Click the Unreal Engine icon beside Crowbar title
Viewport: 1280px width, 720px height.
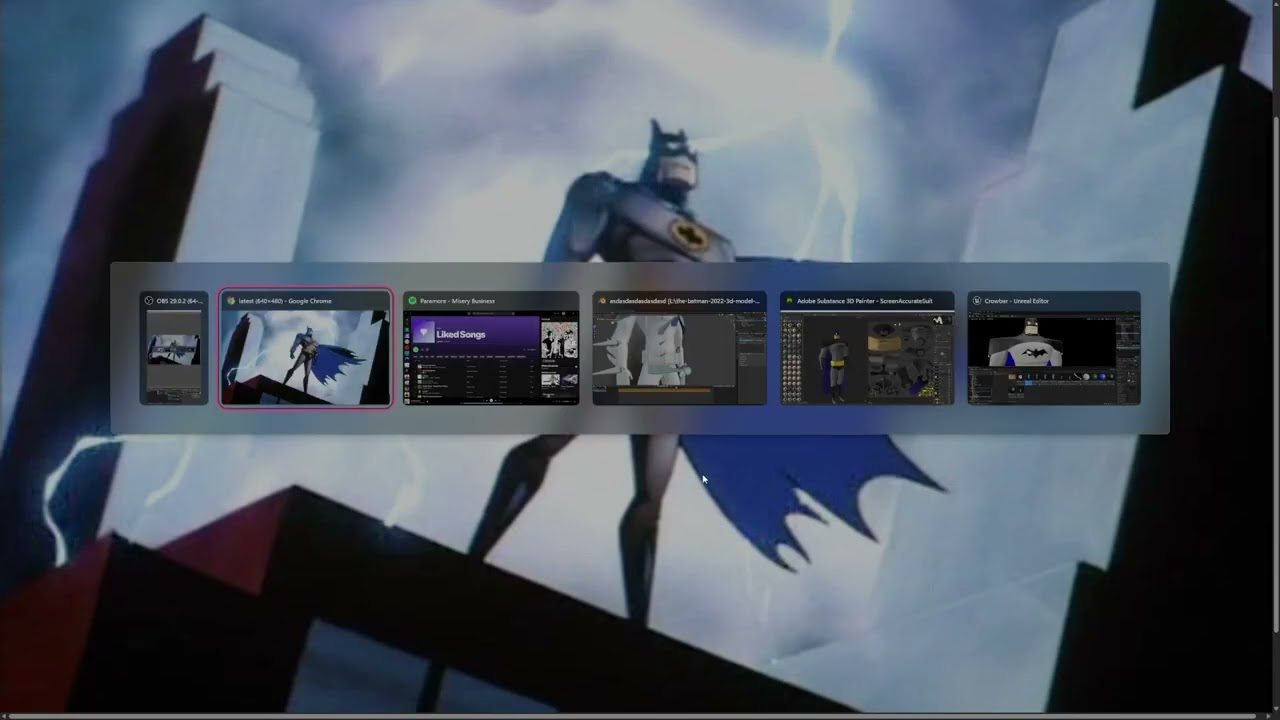click(977, 301)
